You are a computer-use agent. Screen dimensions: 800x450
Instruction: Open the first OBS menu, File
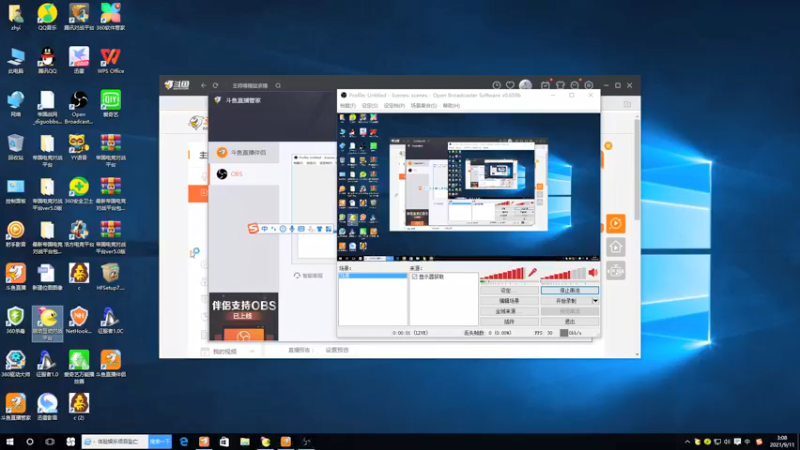347,106
